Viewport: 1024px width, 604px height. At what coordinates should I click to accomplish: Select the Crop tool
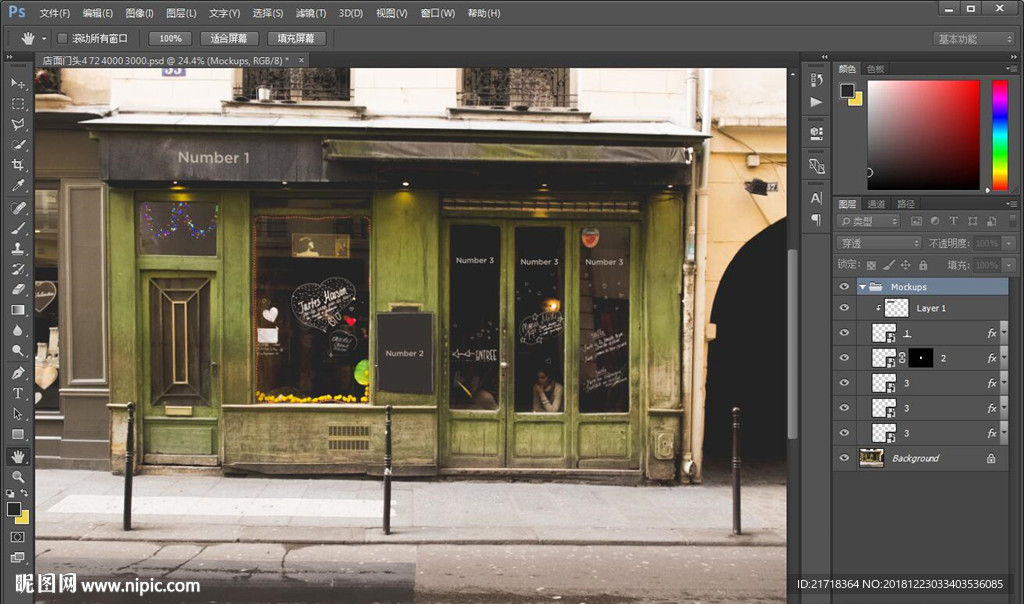(17, 166)
